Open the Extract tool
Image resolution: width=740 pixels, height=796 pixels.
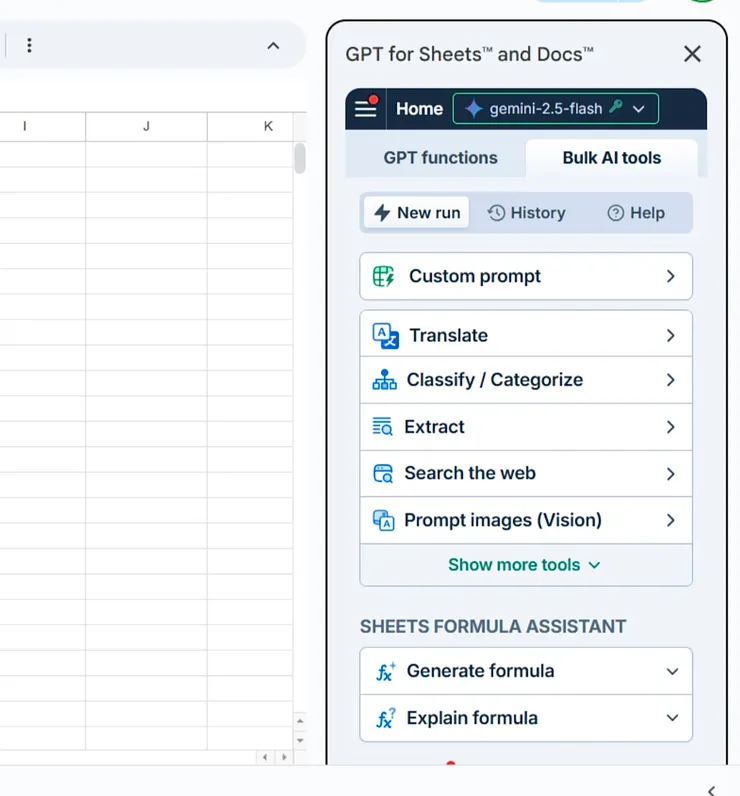click(526, 427)
